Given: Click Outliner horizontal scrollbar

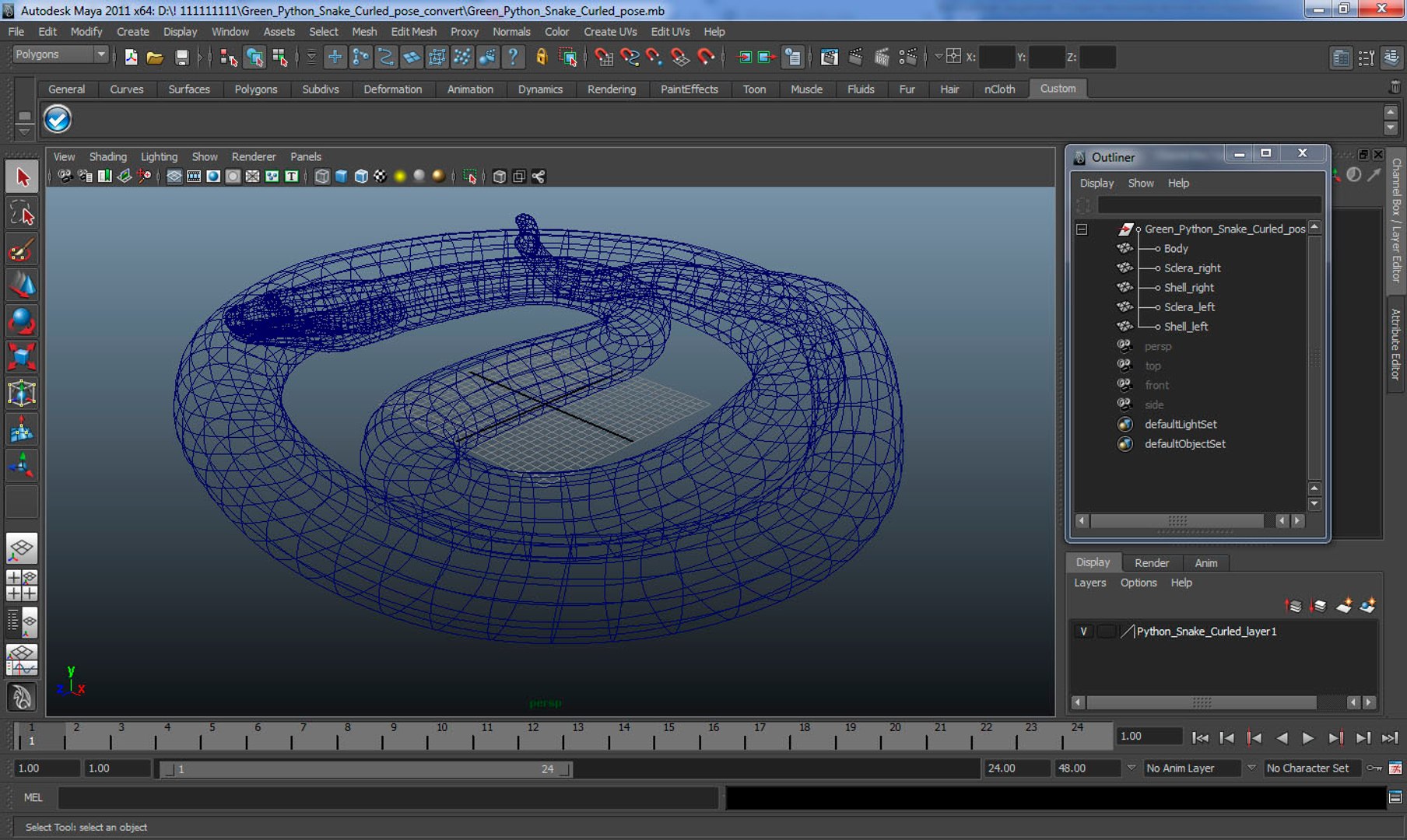Looking at the screenshot, I should click(1177, 521).
